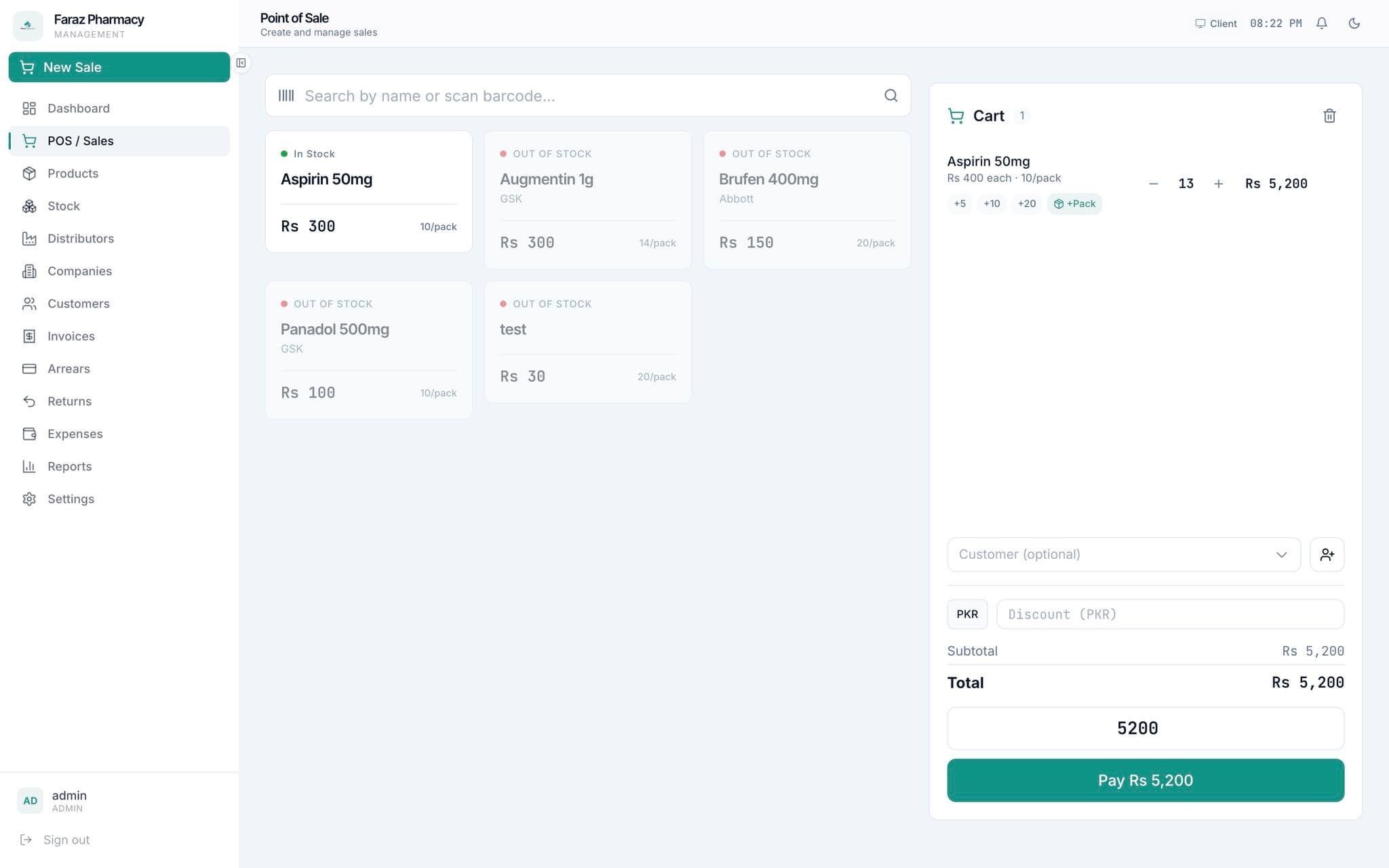Click the Faraz Pharmacy logo icon
This screenshot has width=1389, height=868.
28,26
